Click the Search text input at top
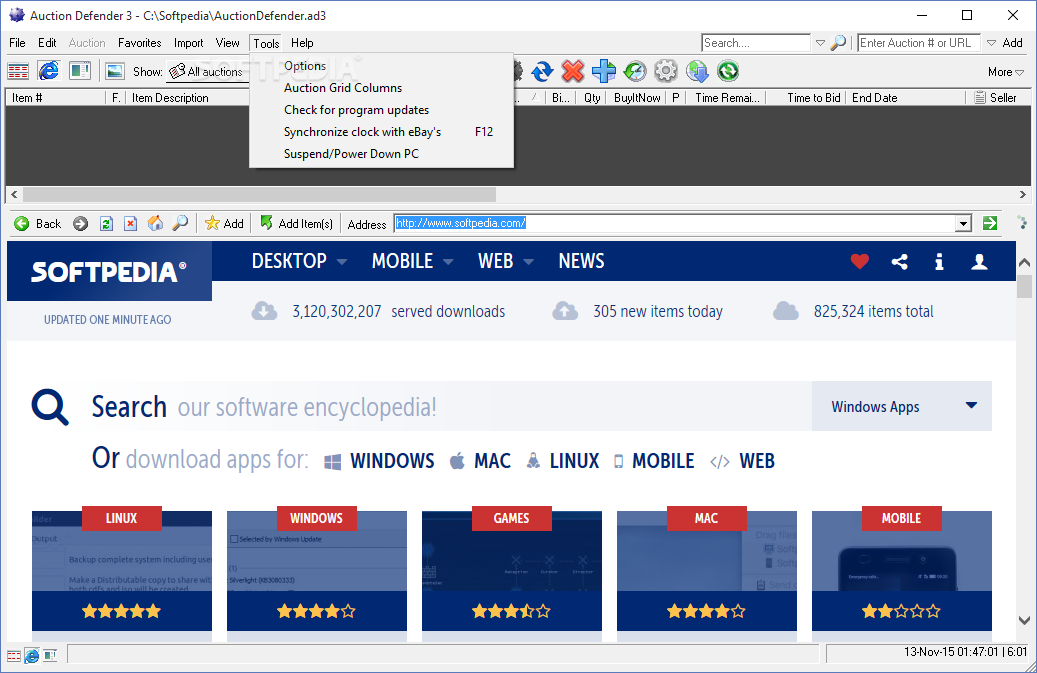1037x673 pixels. (x=756, y=43)
